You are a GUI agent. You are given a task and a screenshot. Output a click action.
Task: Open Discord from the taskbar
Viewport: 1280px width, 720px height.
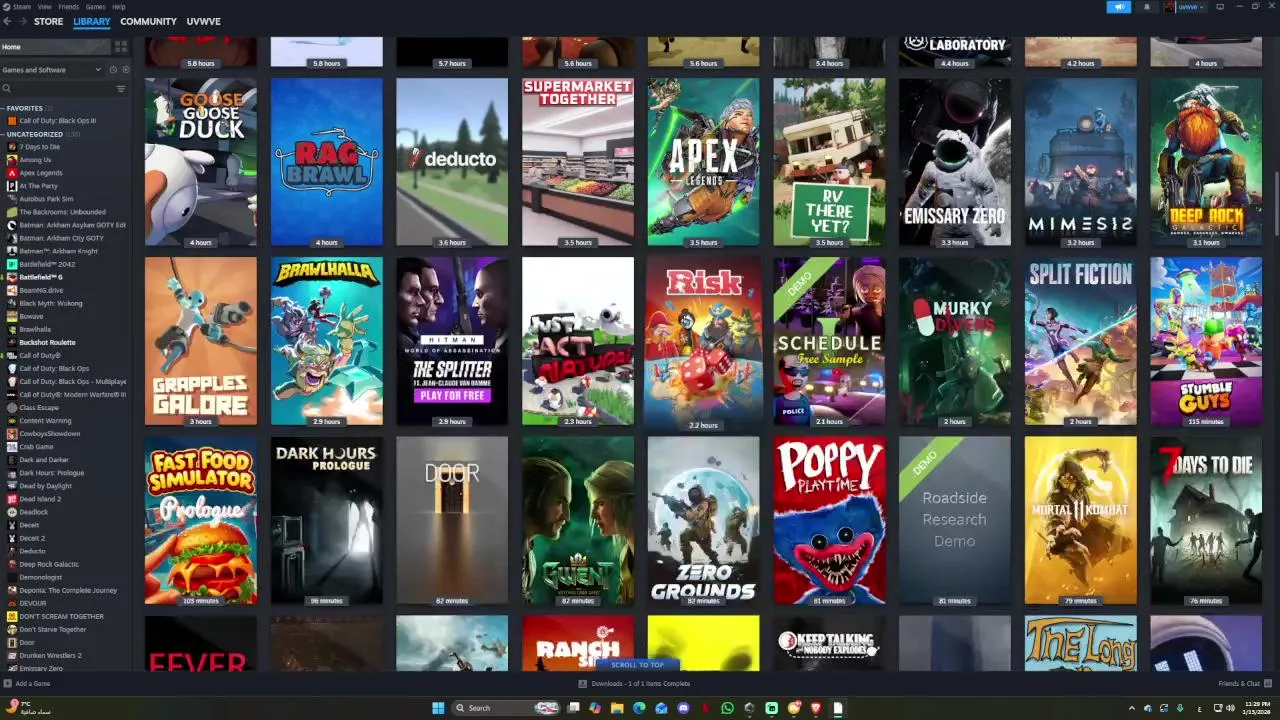[x=683, y=708]
